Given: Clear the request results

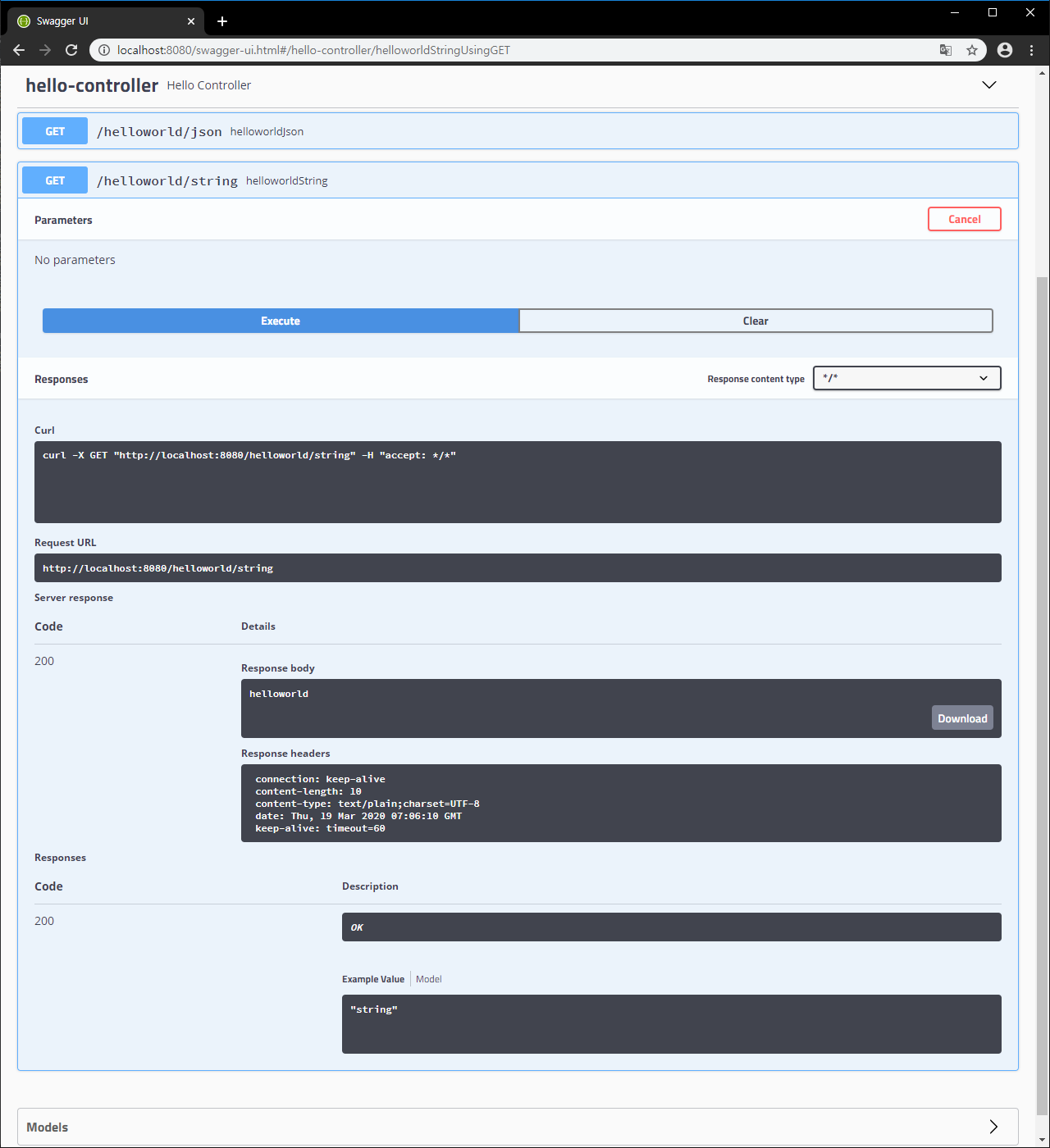Looking at the screenshot, I should pyautogui.click(x=756, y=321).
